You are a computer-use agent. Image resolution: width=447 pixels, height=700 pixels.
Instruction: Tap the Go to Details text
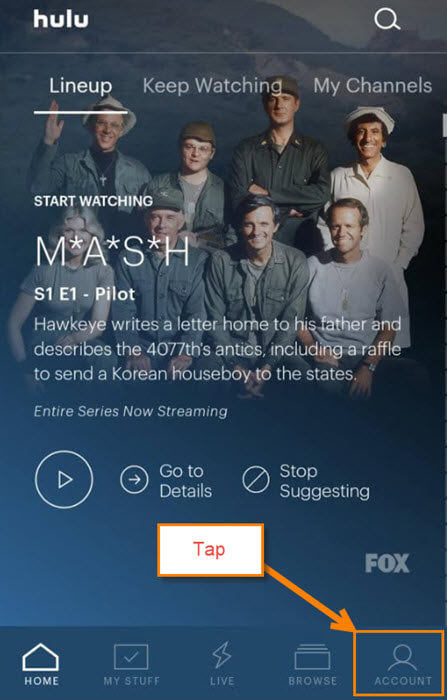(185, 481)
